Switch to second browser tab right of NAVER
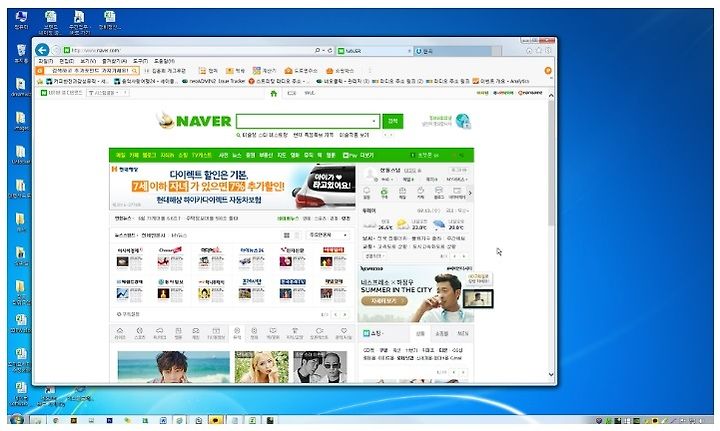 coord(452,51)
